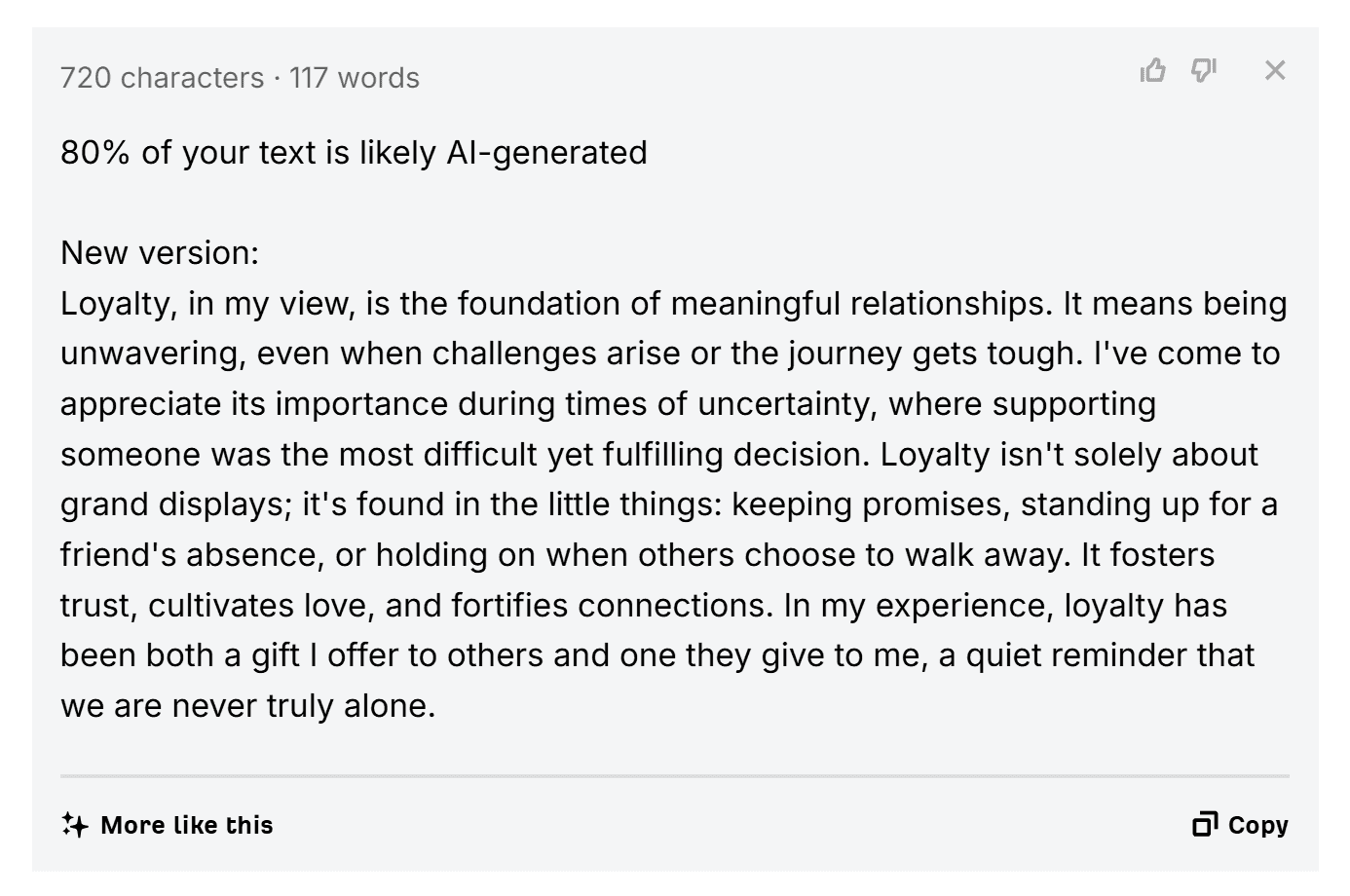Click the "117 words" count
1350x896 pixels.
pos(355,78)
